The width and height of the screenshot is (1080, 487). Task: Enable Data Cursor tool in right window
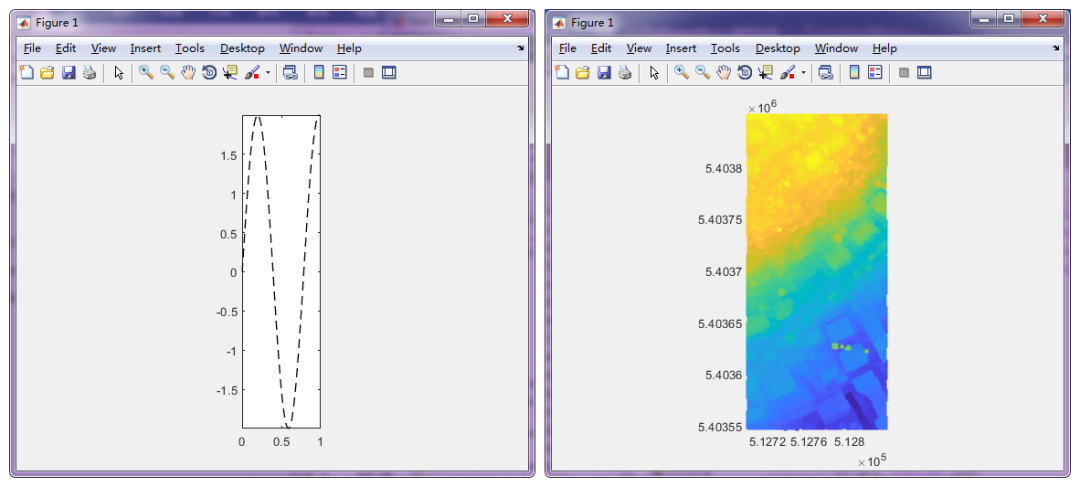(x=765, y=72)
